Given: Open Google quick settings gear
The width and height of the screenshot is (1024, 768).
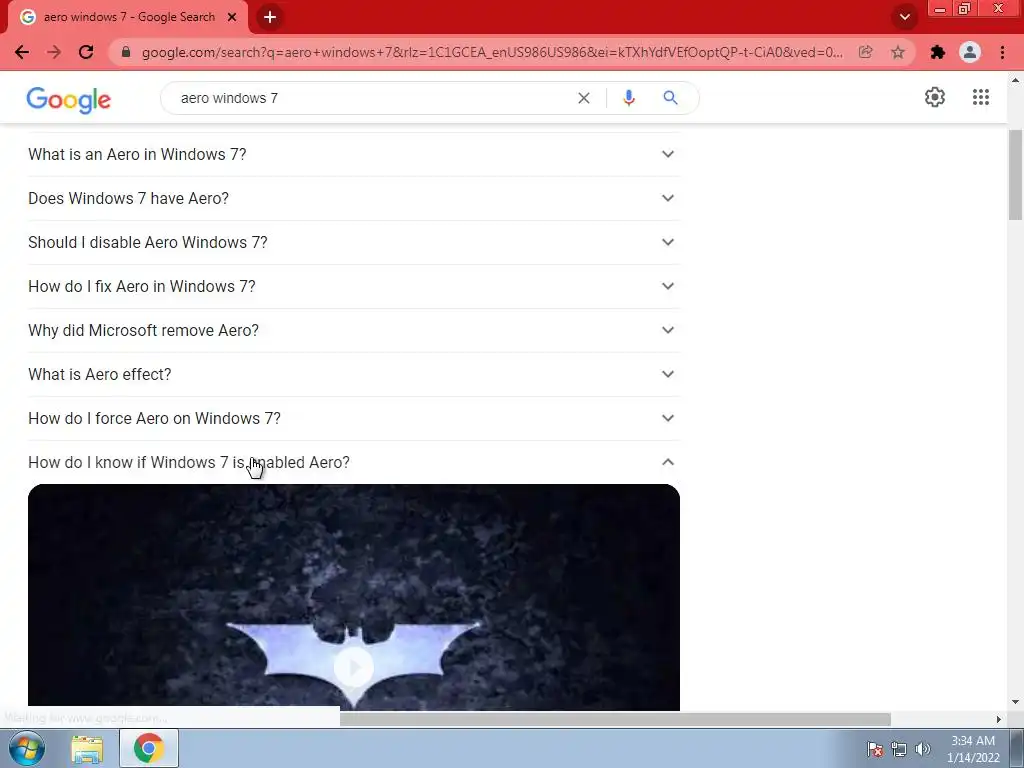Looking at the screenshot, I should [x=935, y=97].
